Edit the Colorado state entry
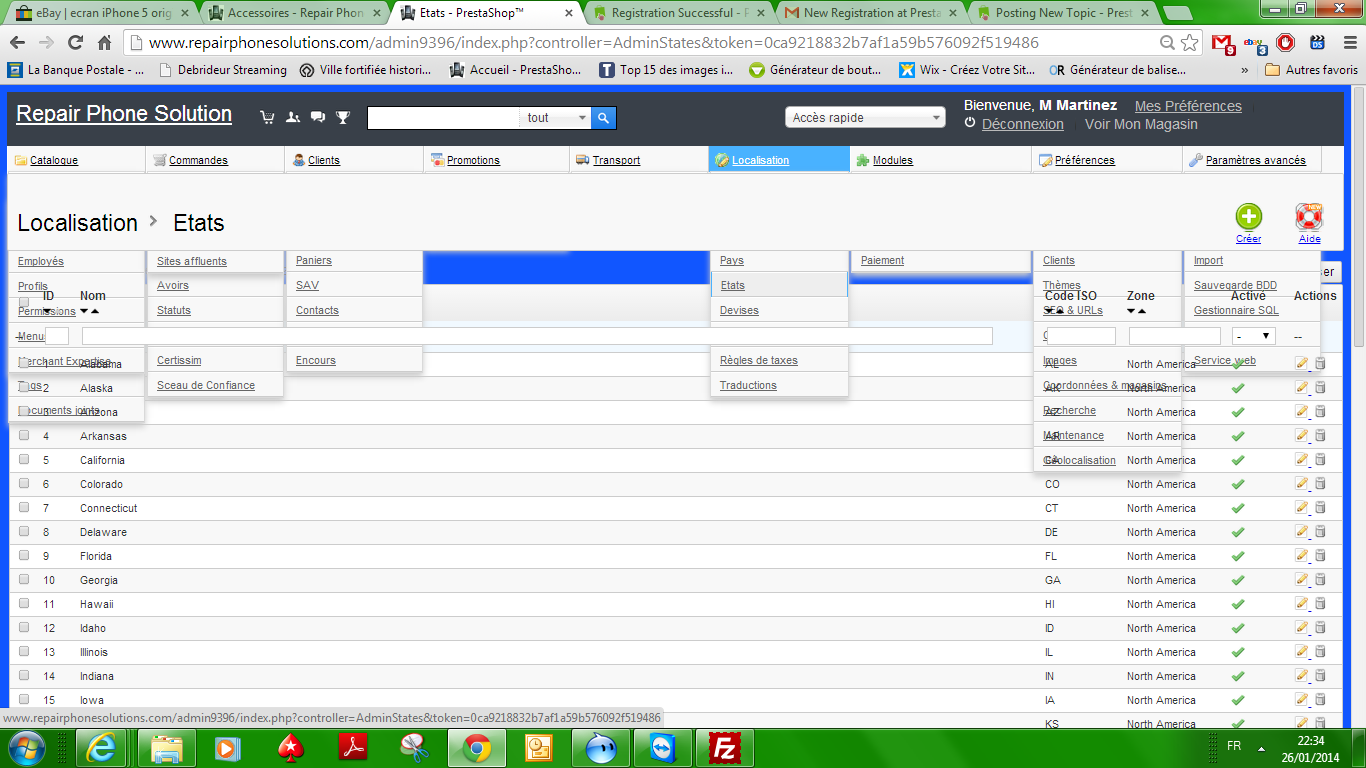Screen dimensions: 1366x768 pos(1302,484)
